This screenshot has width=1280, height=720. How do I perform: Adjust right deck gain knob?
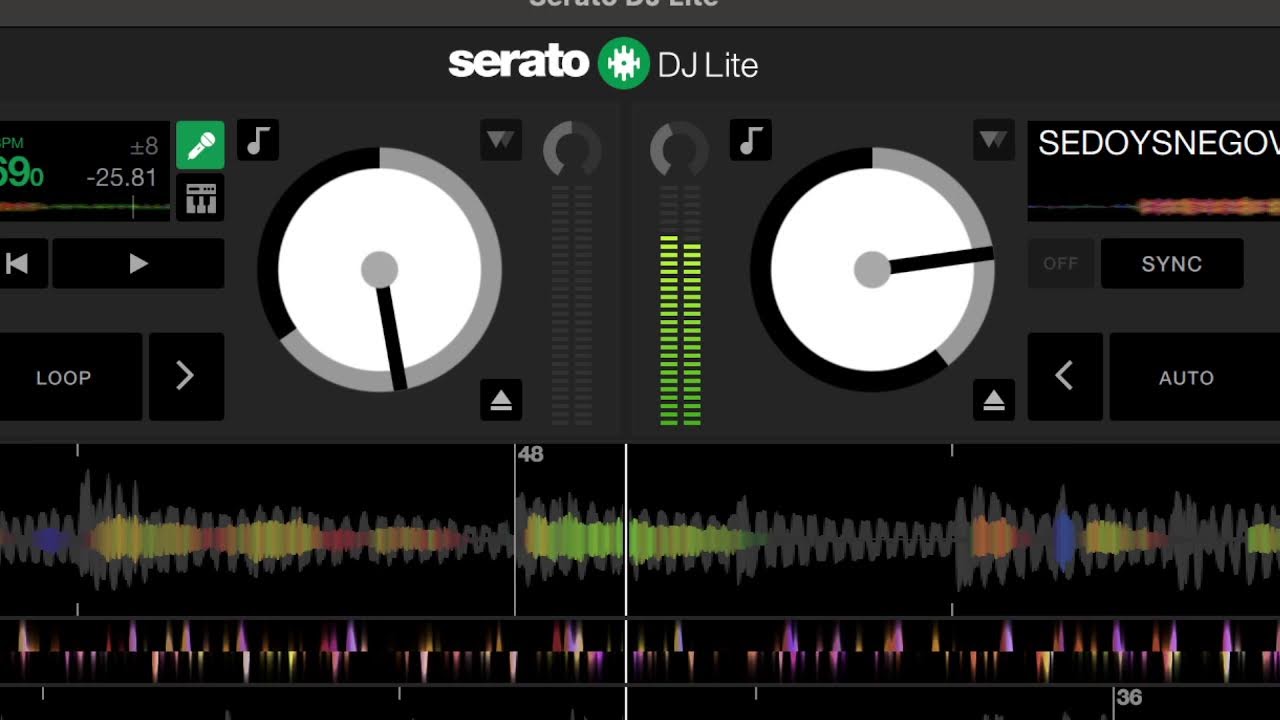(679, 151)
